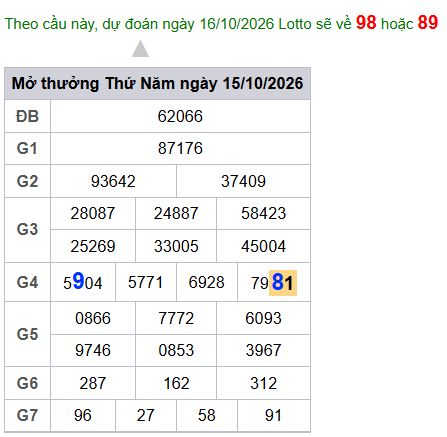Click the G4 row label
Image resolution: width=447 pixels, height=437 pixels.
27,282
